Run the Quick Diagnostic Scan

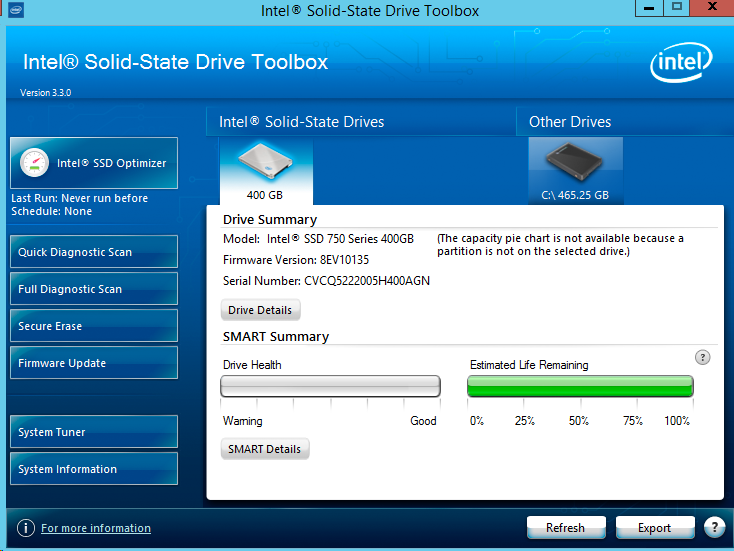(x=93, y=252)
